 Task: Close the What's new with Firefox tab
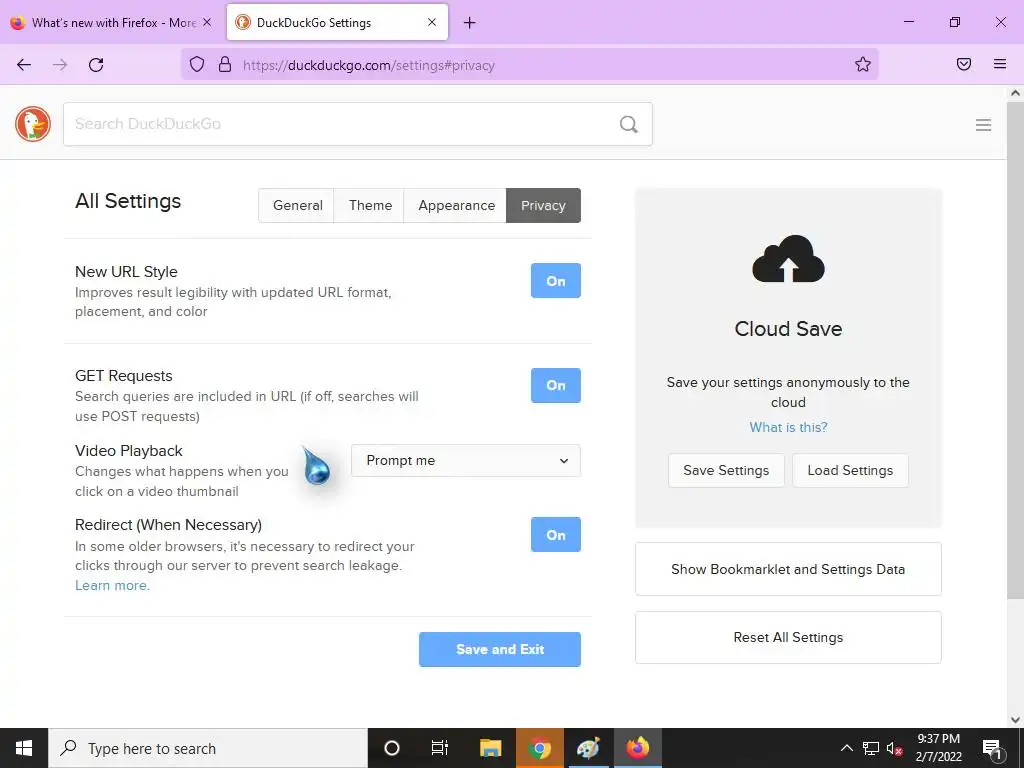coord(207,22)
